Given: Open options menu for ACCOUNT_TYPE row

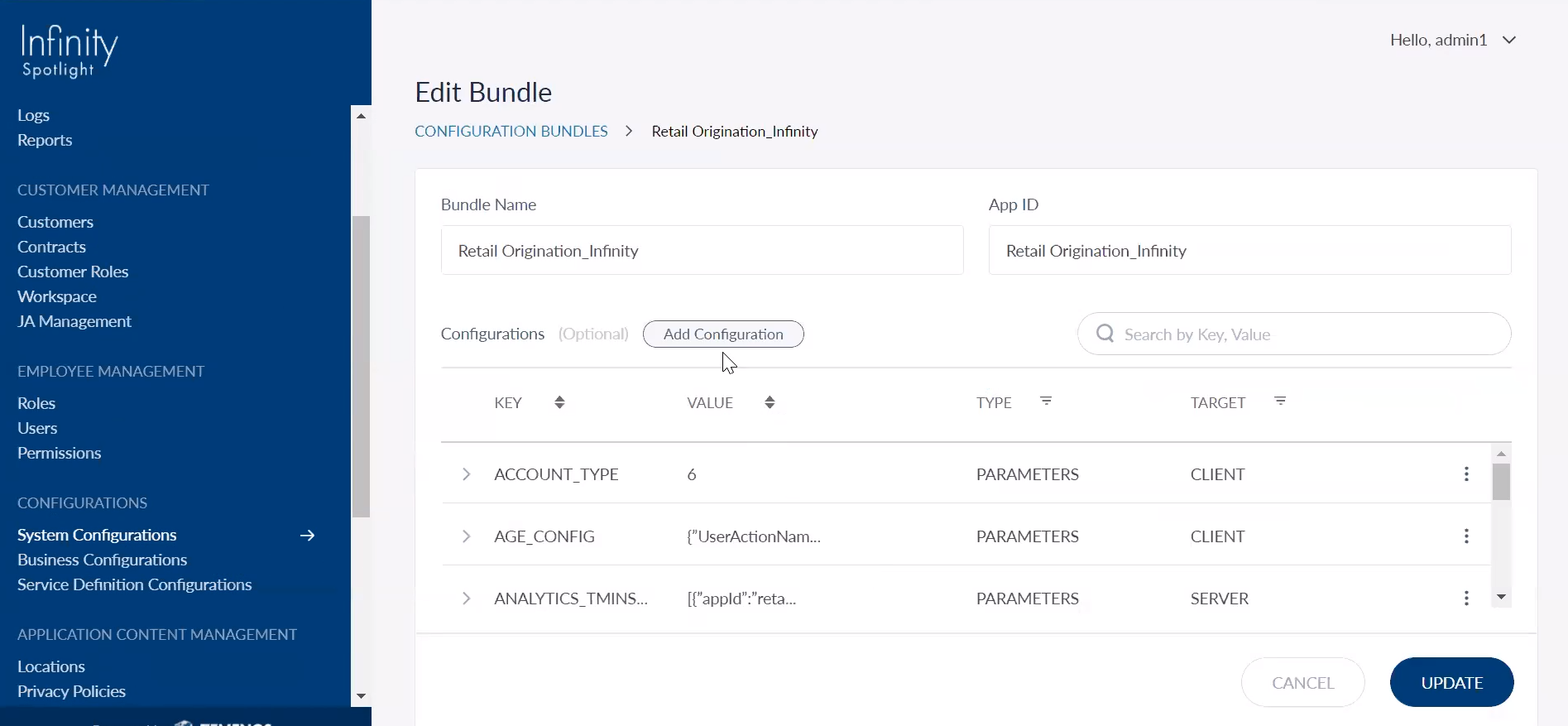Looking at the screenshot, I should coord(1466,474).
